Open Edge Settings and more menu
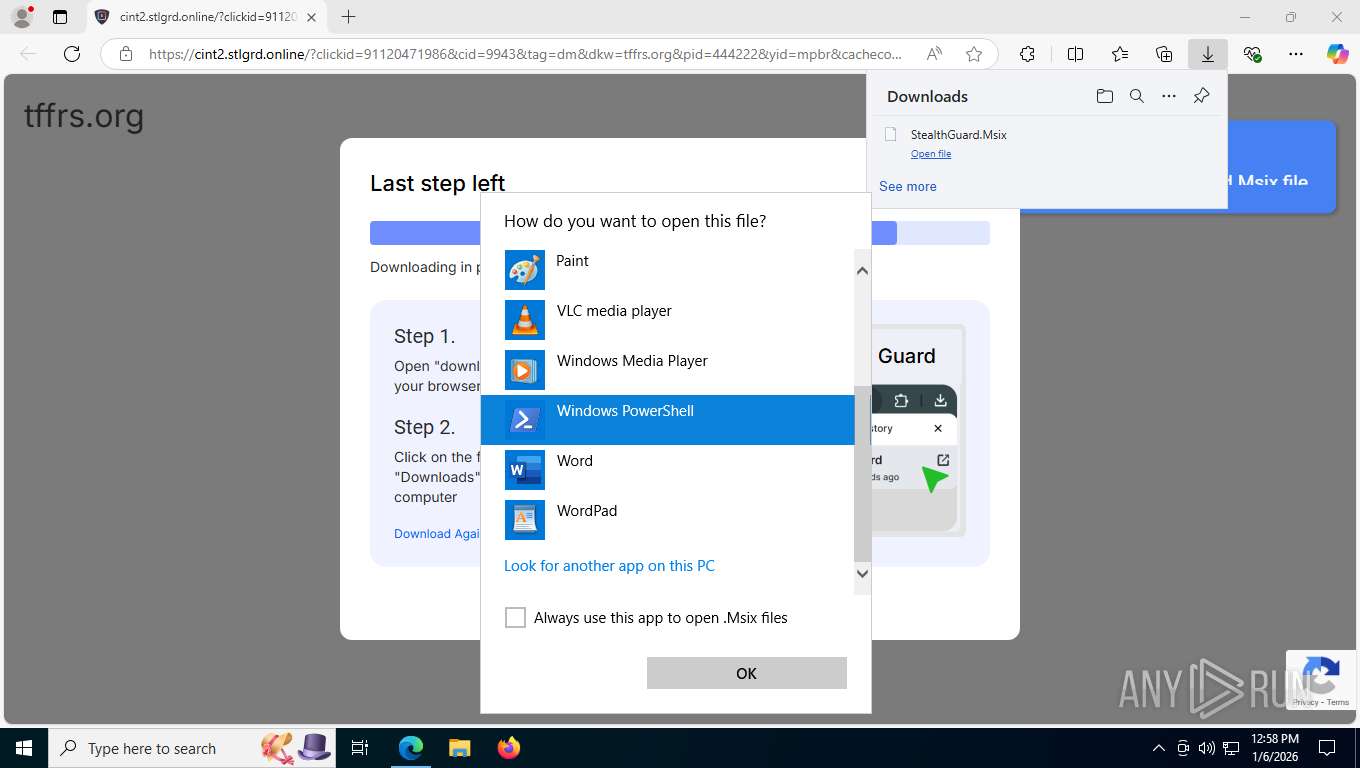This screenshot has height=768, width=1360. [1296, 54]
